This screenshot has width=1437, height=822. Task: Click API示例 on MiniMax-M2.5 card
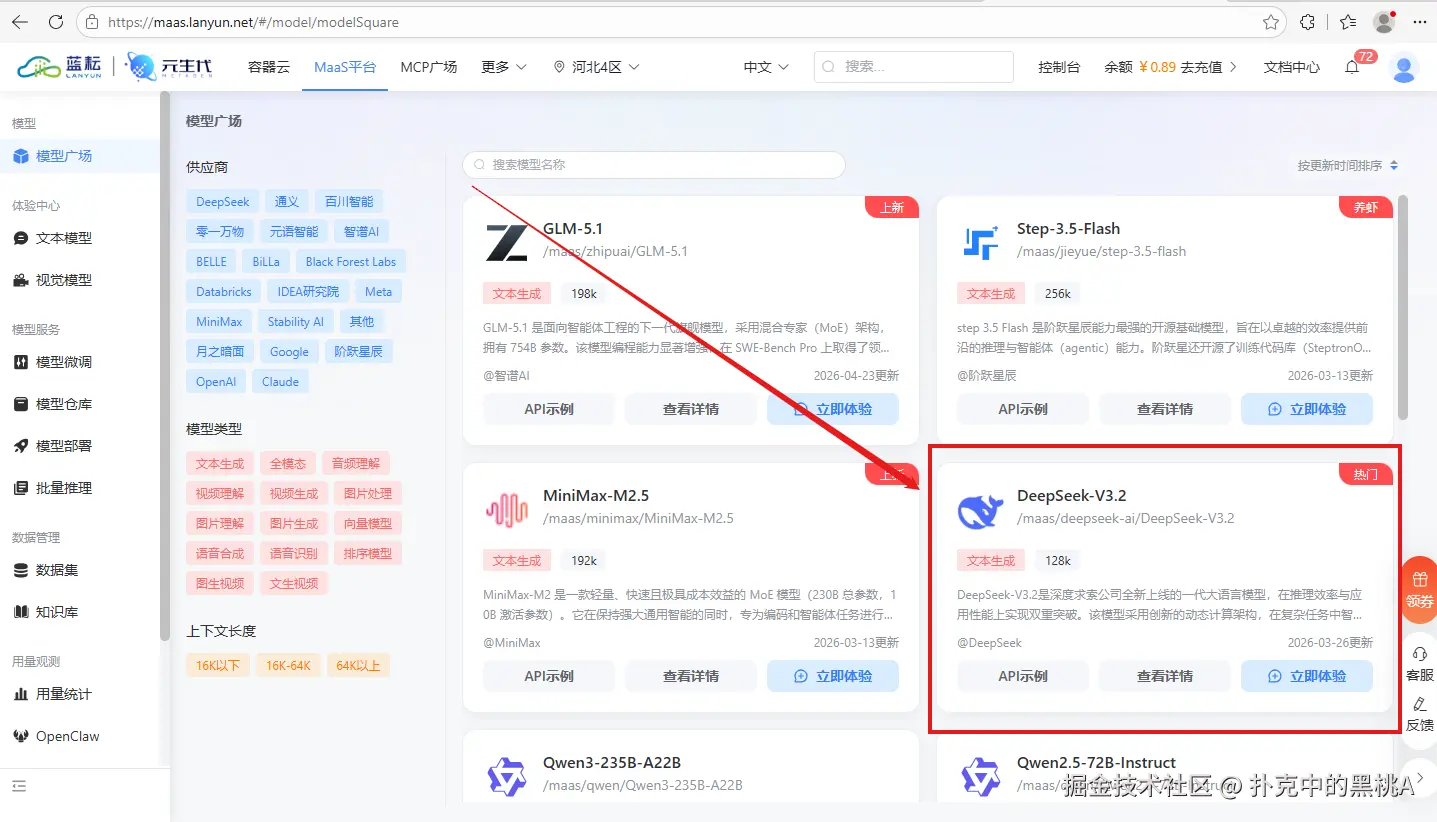point(549,676)
